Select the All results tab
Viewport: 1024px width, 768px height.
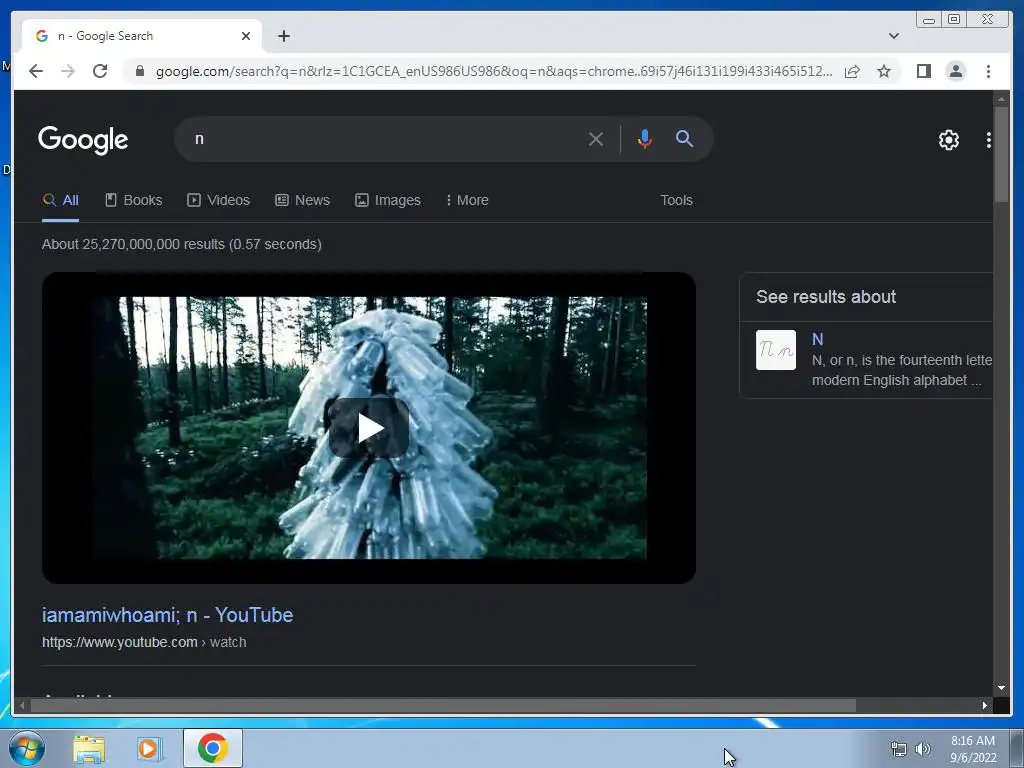tap(60, 200)
